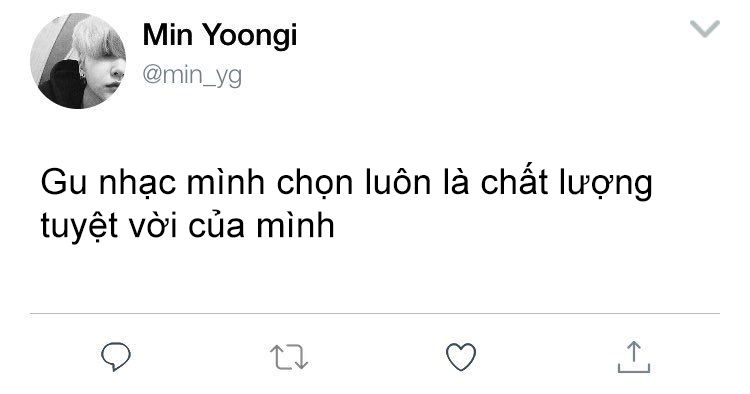
Task: Open Min Yoongi's profile picture
Action: point(78,61)
